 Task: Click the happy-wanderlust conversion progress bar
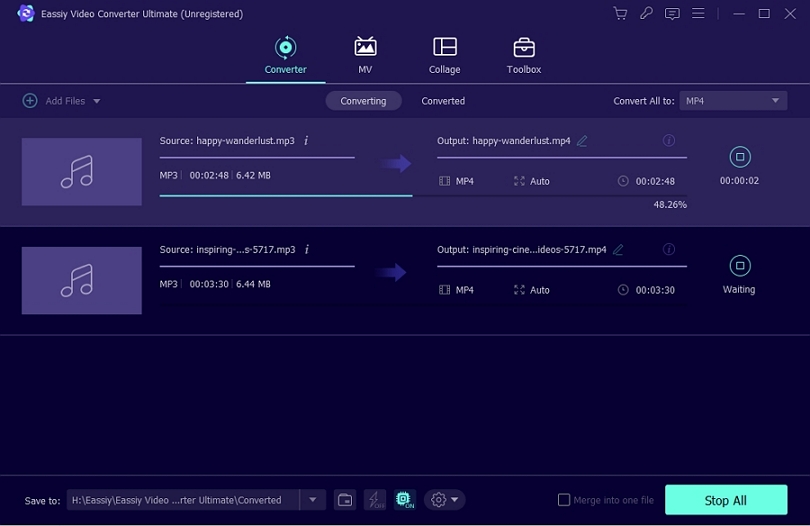[423, 195]
